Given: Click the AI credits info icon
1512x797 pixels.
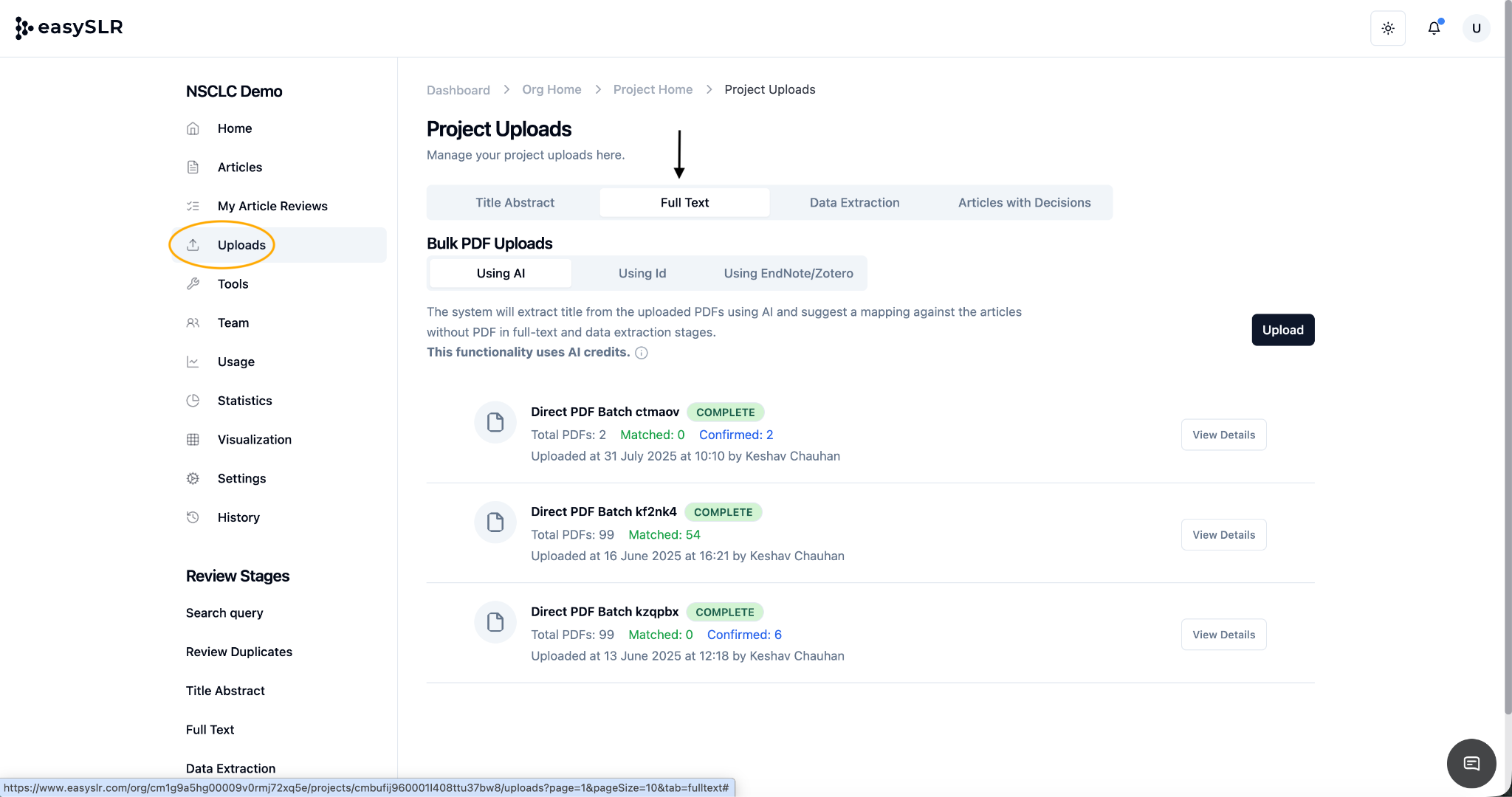Looking at the screenshot, I should click(x=642, y=353).
